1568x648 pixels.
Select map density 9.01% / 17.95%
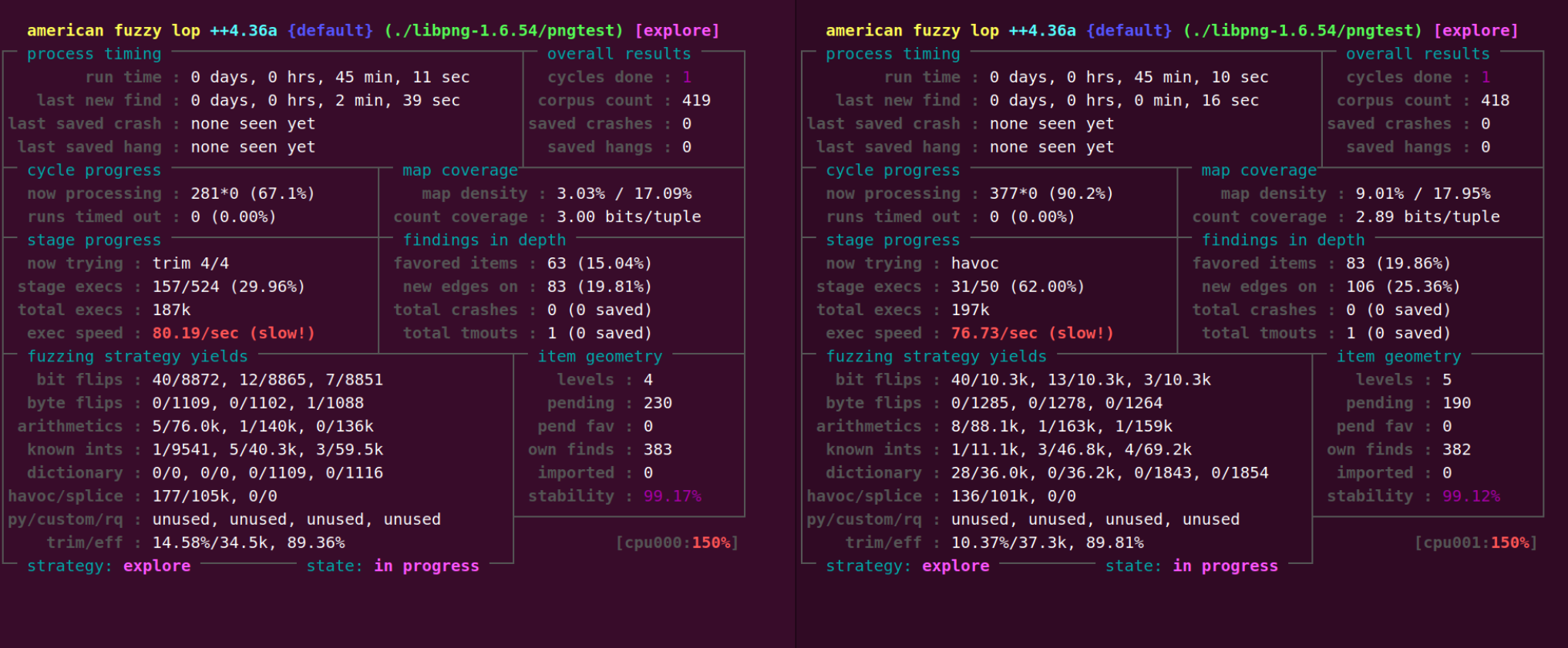coord(1423,193)
